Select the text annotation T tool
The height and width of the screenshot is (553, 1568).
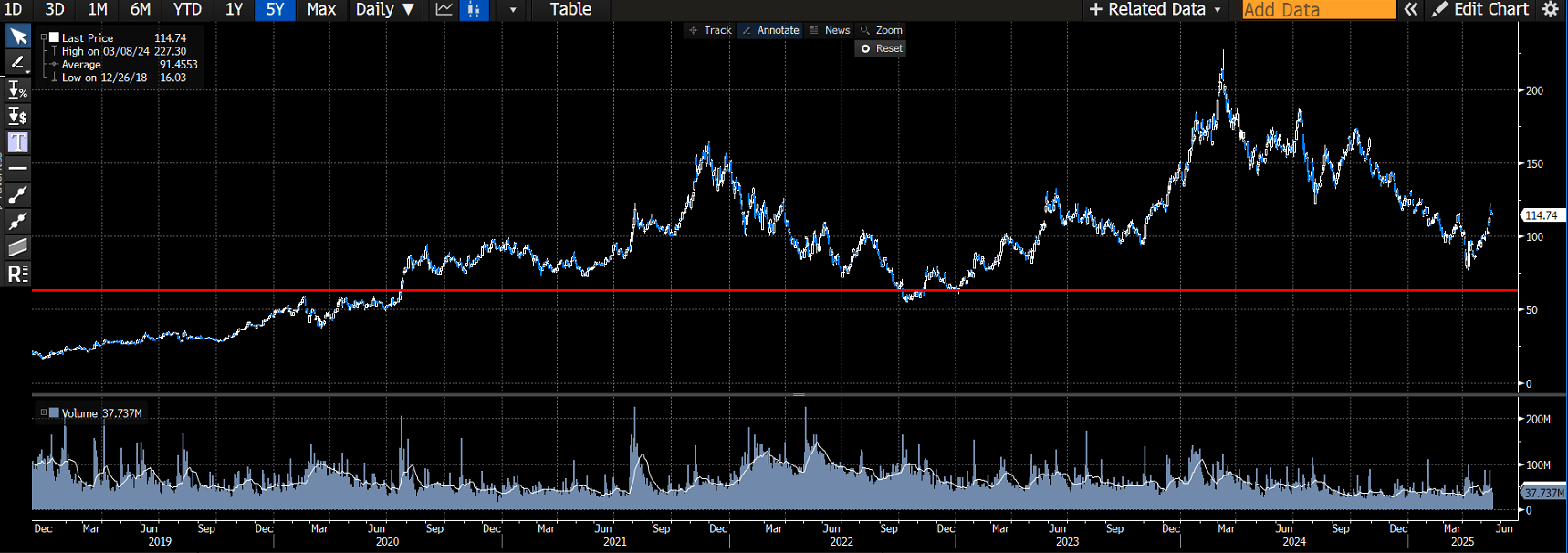point(17,142)
